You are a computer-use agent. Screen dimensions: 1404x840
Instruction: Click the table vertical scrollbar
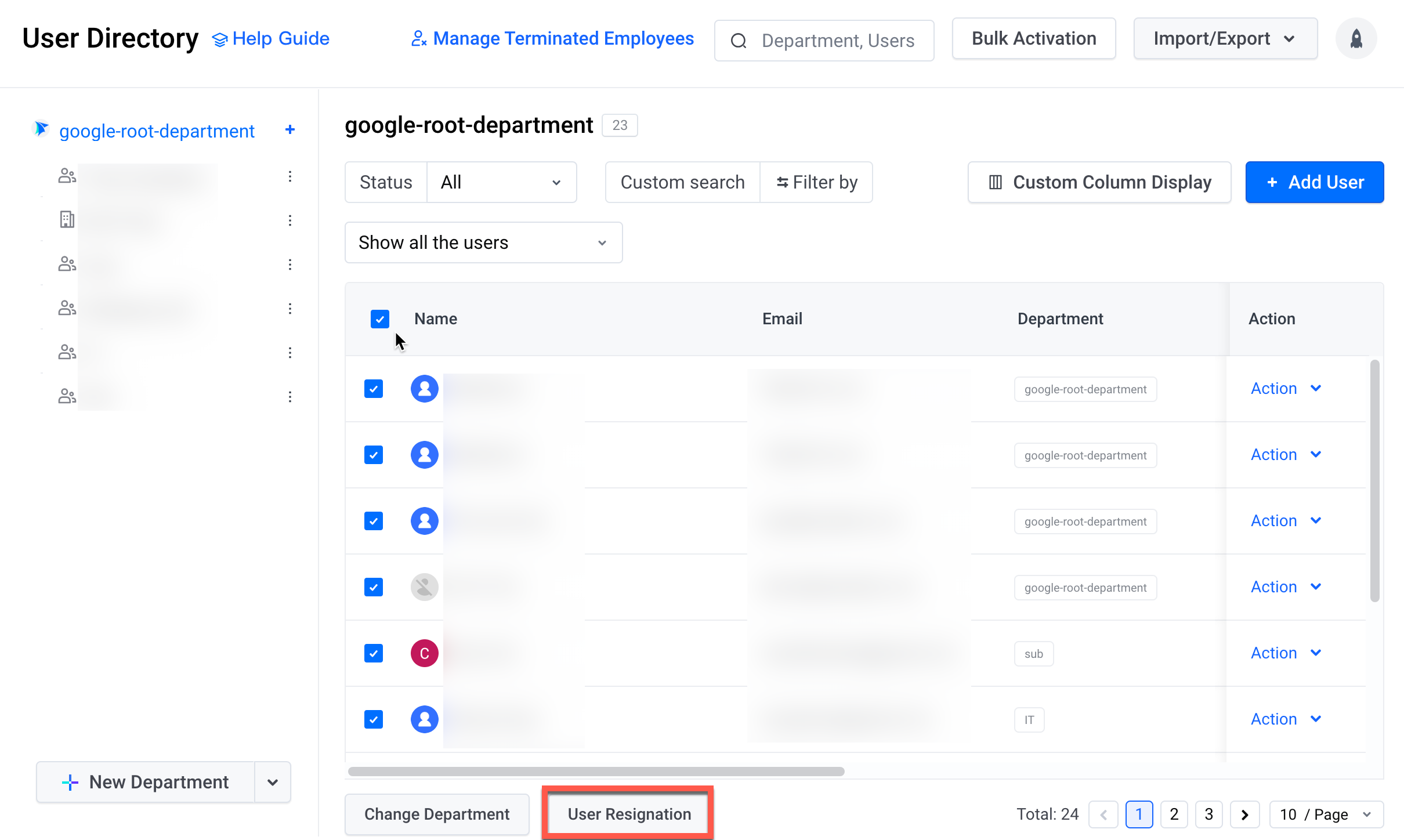point(1374,480)
